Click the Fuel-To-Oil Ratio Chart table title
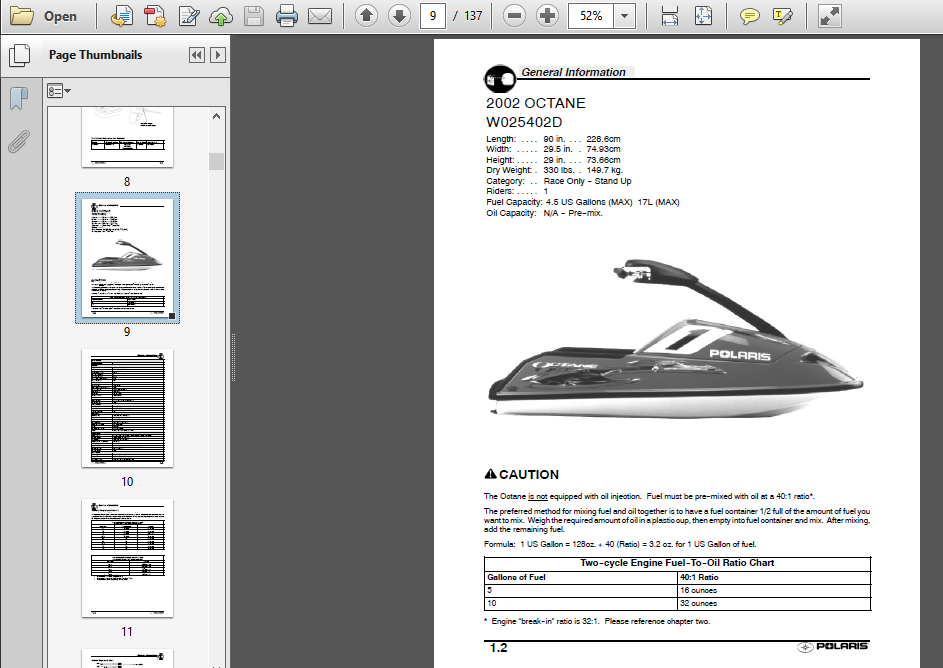Image resolution: width=943 pixels, height=668 pixels. pos(677,563)
